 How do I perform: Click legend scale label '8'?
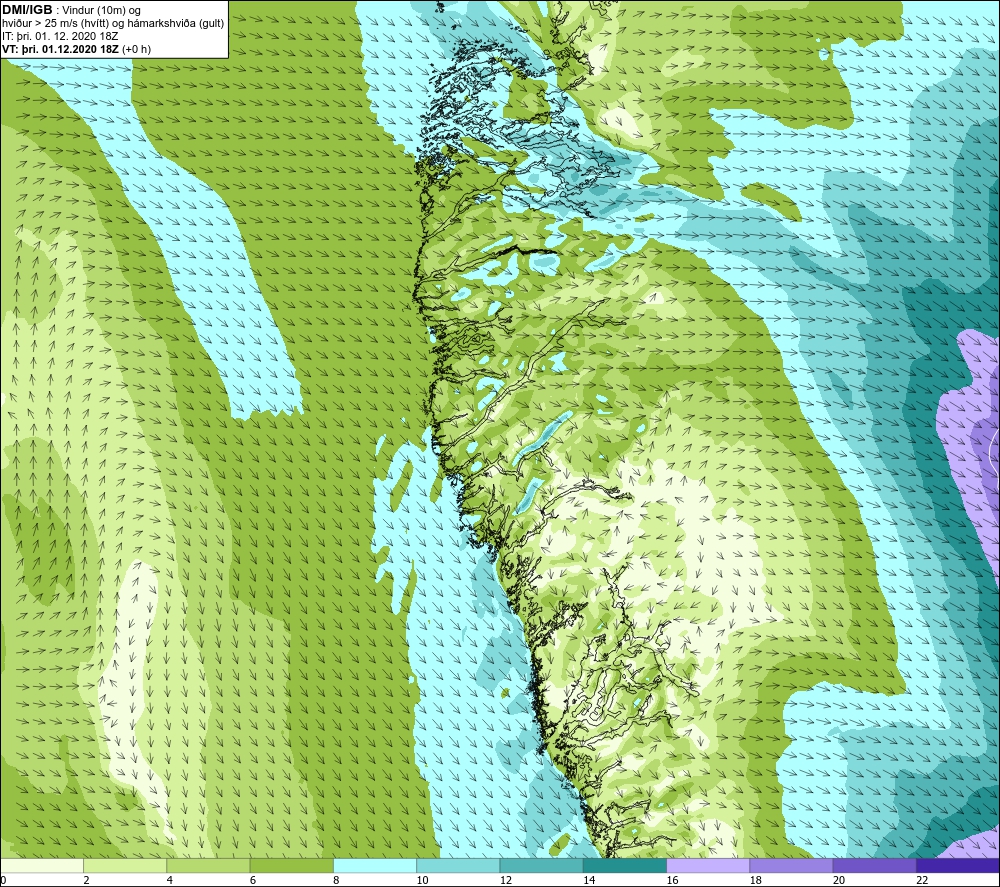coord(336,880)
